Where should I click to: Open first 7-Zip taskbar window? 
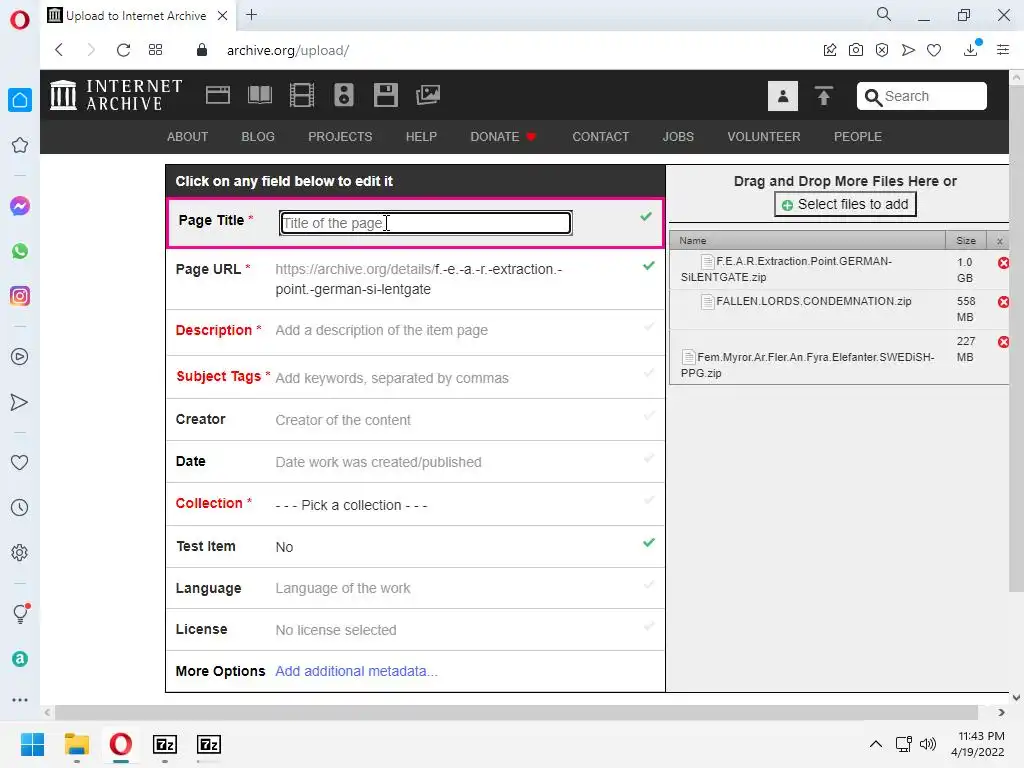coord(165,744)
